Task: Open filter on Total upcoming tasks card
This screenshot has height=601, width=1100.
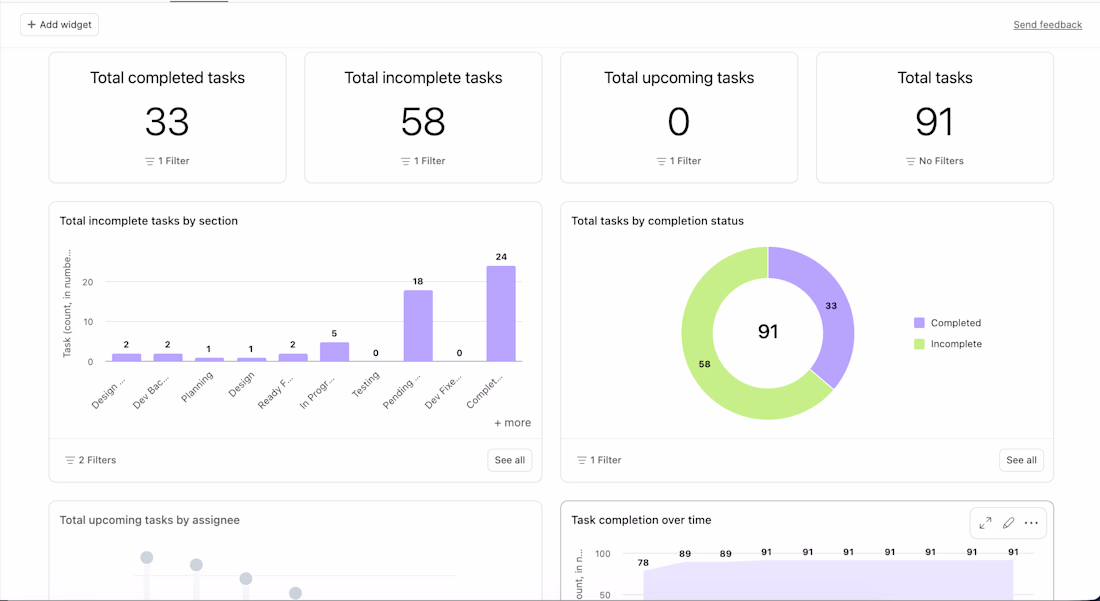Action: point(678,161)
